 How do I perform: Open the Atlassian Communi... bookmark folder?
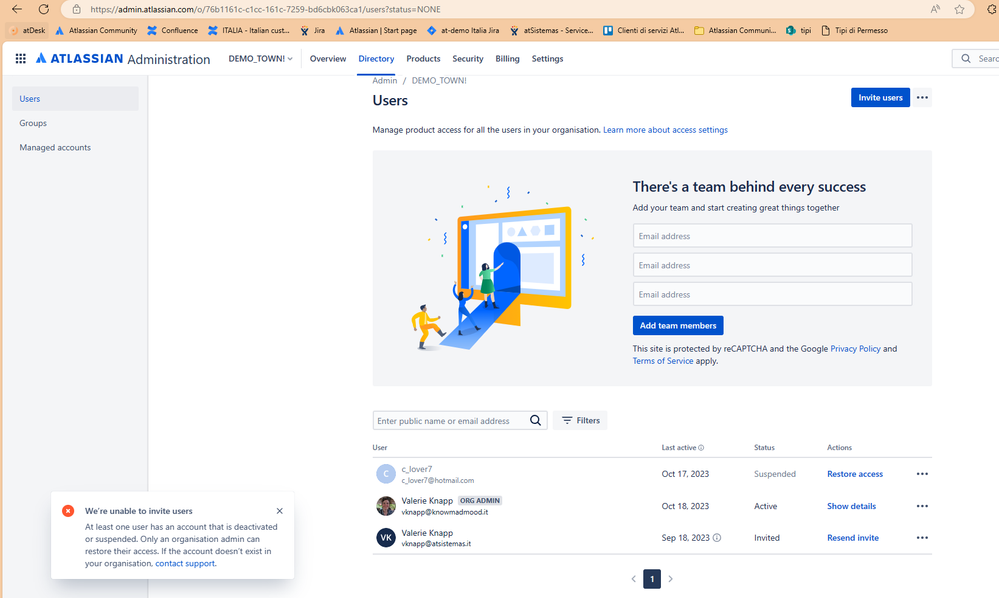(735, 31)
